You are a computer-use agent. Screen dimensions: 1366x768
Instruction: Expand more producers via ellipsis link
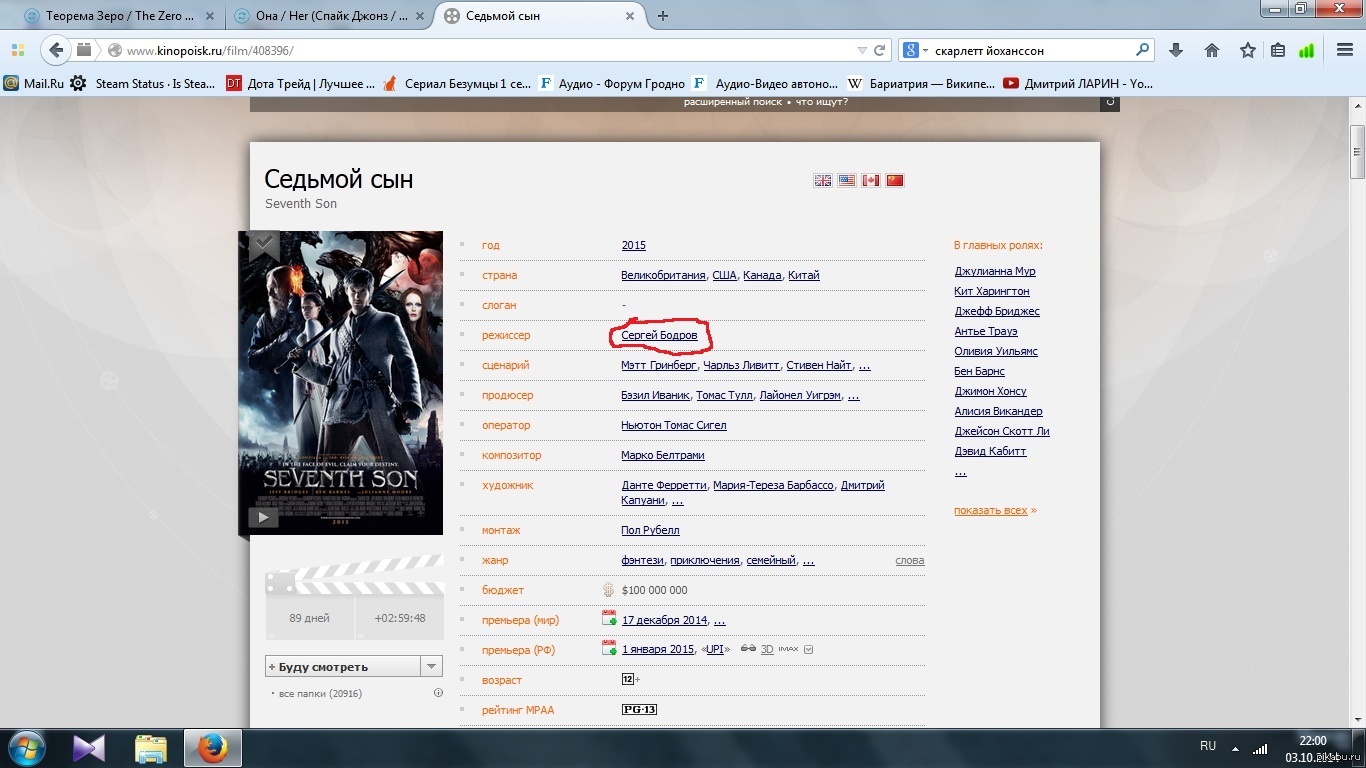tap(853, 396)
